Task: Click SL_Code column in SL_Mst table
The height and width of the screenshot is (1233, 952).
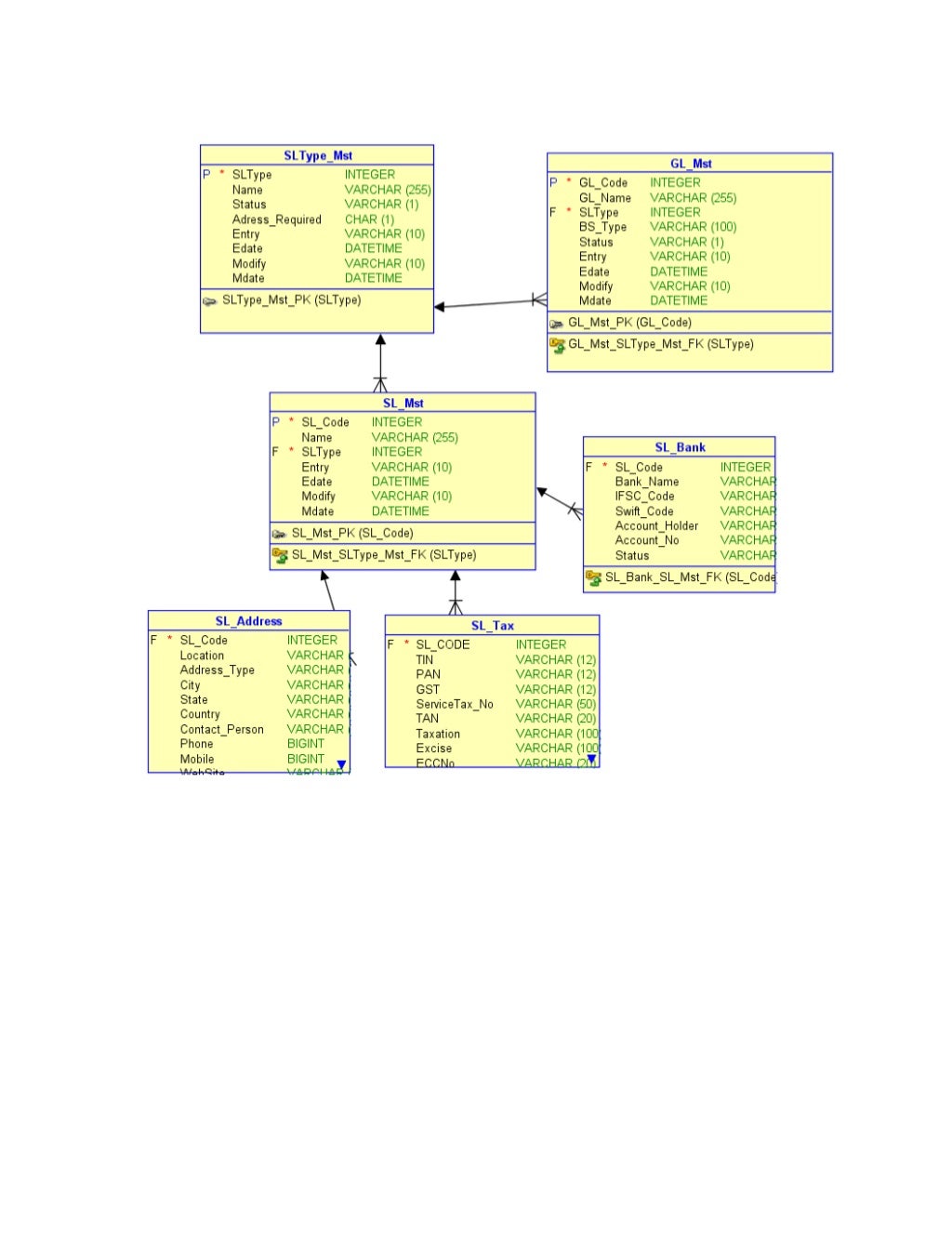Action: (x=325, y=423)
